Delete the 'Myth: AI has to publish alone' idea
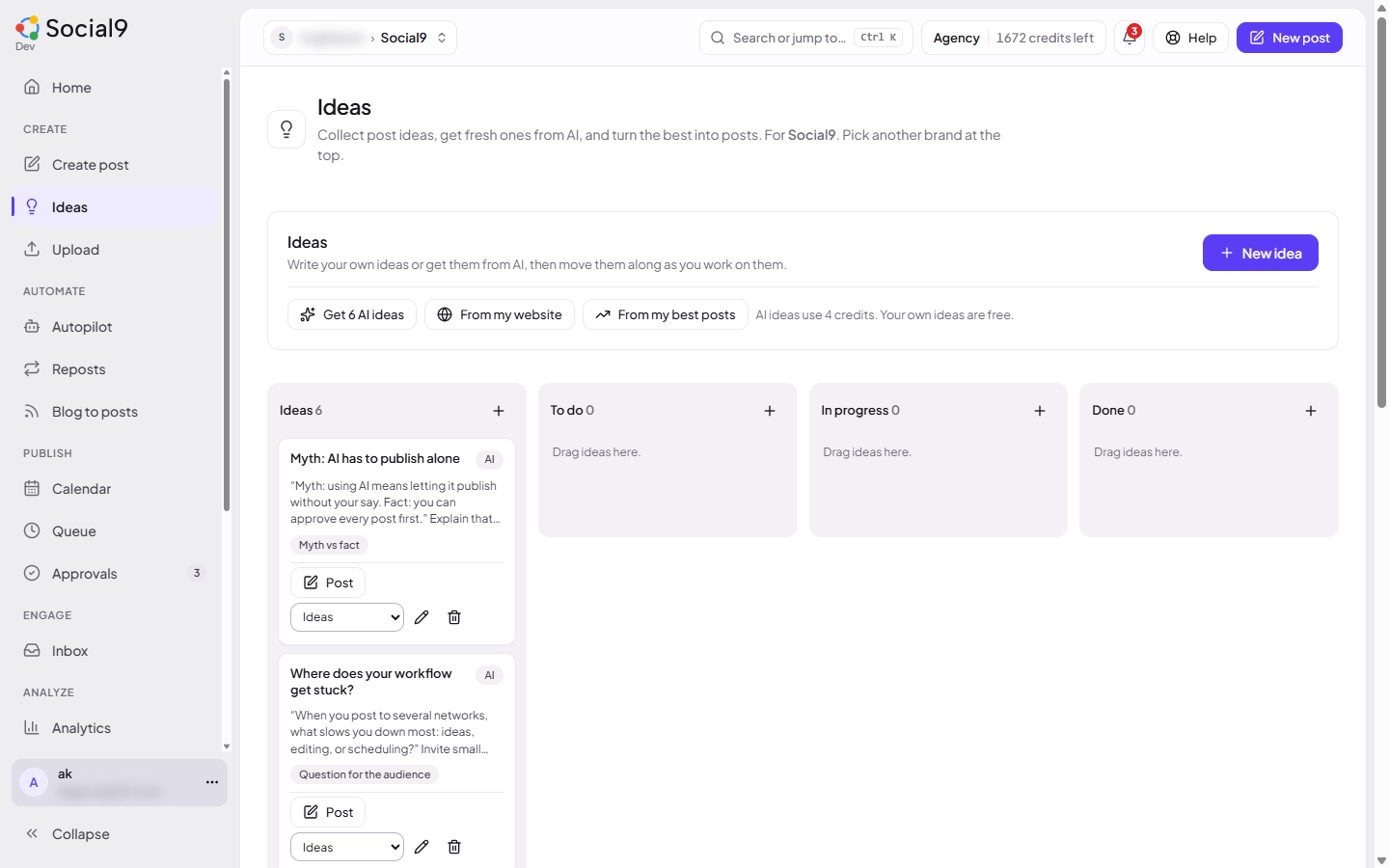Viewport: 1389px width, 868px height. point(454,617)
